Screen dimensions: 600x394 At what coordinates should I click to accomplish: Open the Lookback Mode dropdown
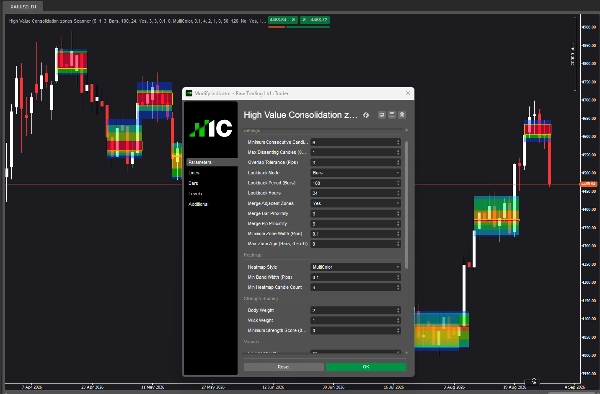[x=355, y=173]
